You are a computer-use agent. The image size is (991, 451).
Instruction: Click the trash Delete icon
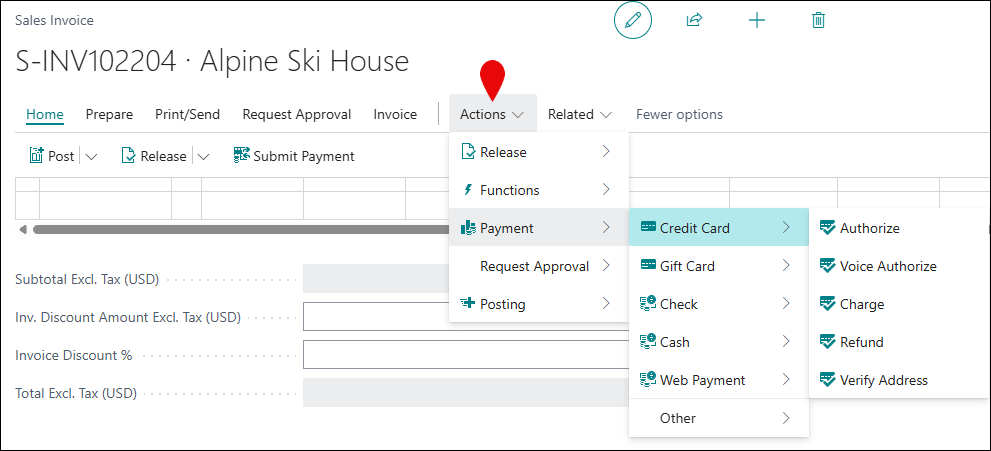[x=818, y=20]
